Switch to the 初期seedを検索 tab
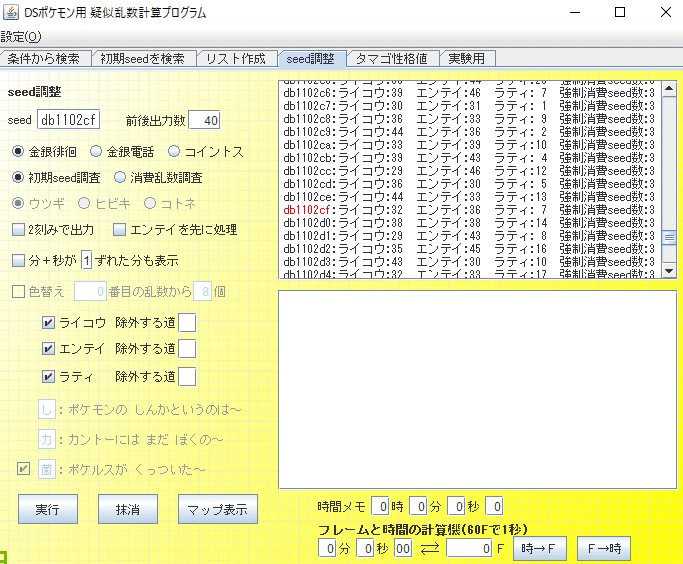Screen dimensions: 683x564 coord(143,58)
